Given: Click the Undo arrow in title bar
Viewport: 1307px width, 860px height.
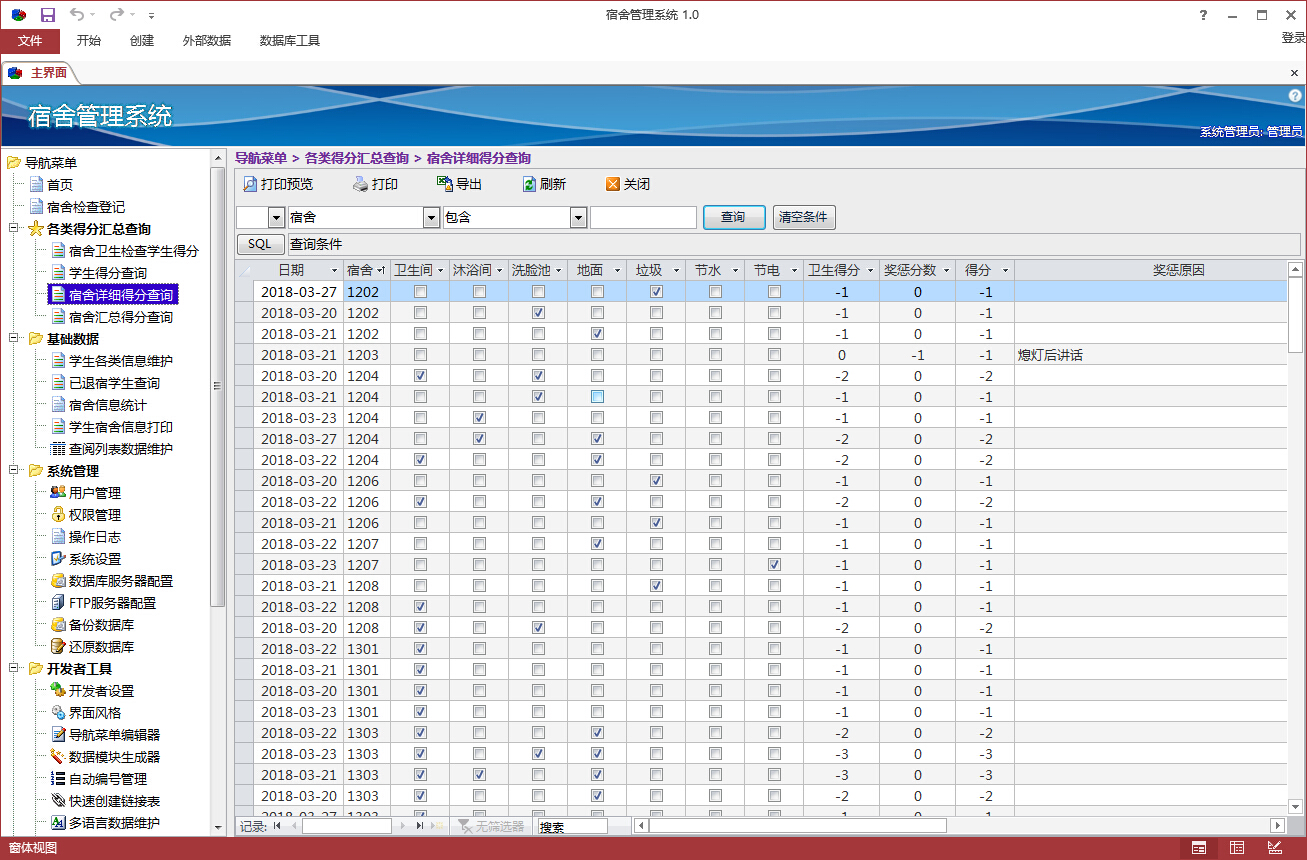Looking at the screenshot, I should point(78,15).
